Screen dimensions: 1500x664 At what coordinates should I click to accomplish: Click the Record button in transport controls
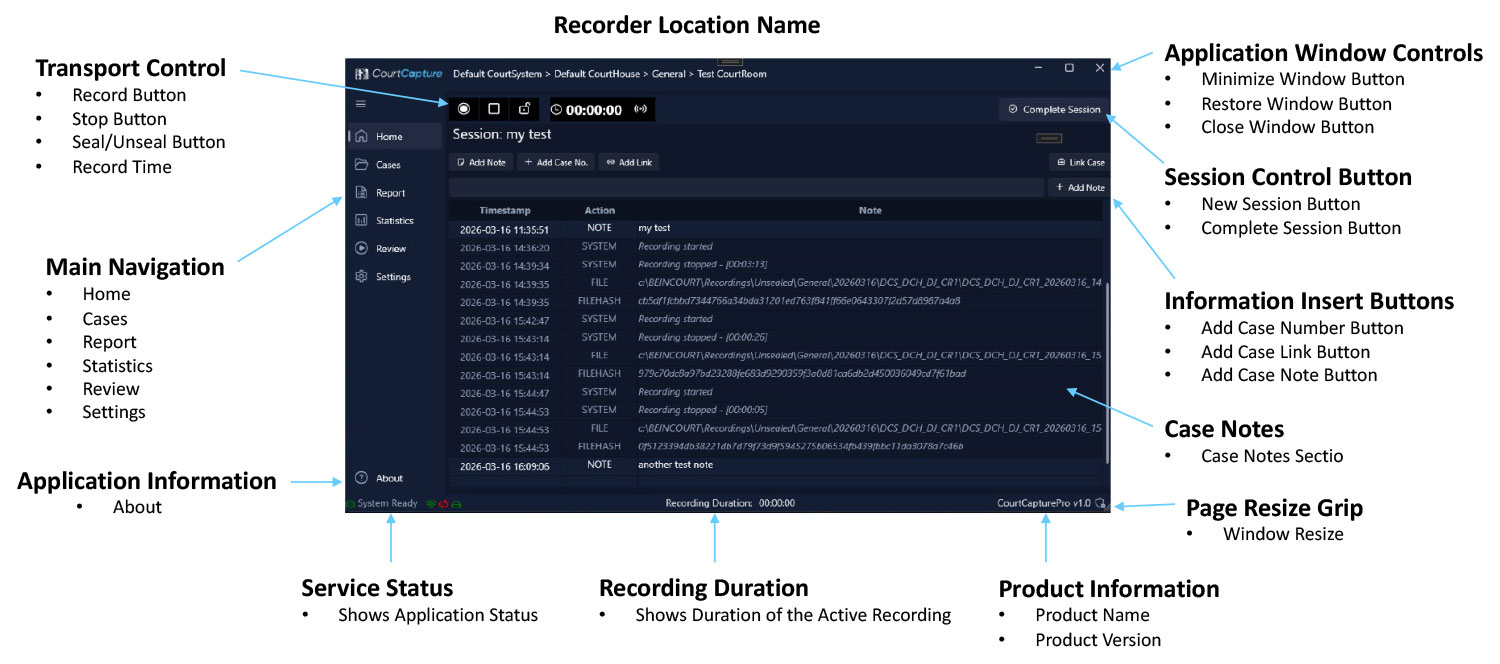click(x=464, y=109)
